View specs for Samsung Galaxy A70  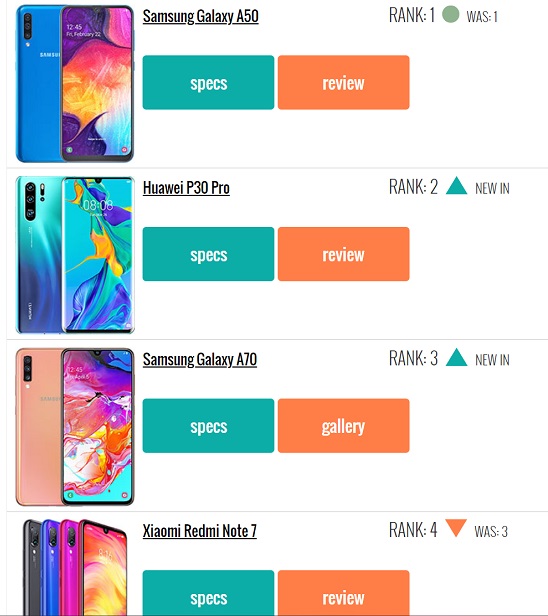(x=208, y=425)
